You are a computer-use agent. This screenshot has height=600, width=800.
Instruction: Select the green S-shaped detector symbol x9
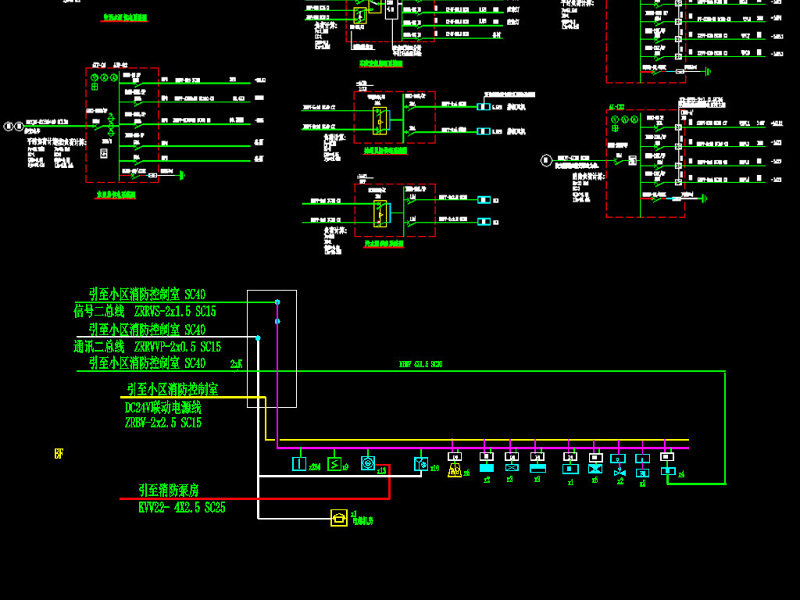click(x=334, y=464)
